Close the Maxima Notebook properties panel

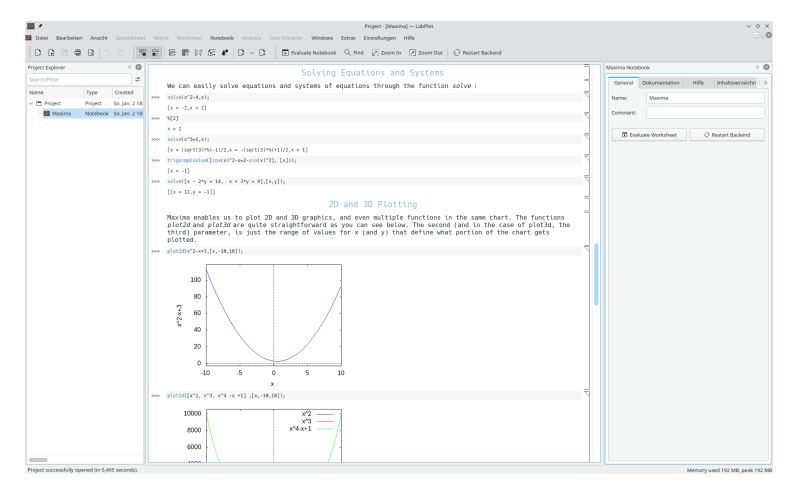coord(766,67)
